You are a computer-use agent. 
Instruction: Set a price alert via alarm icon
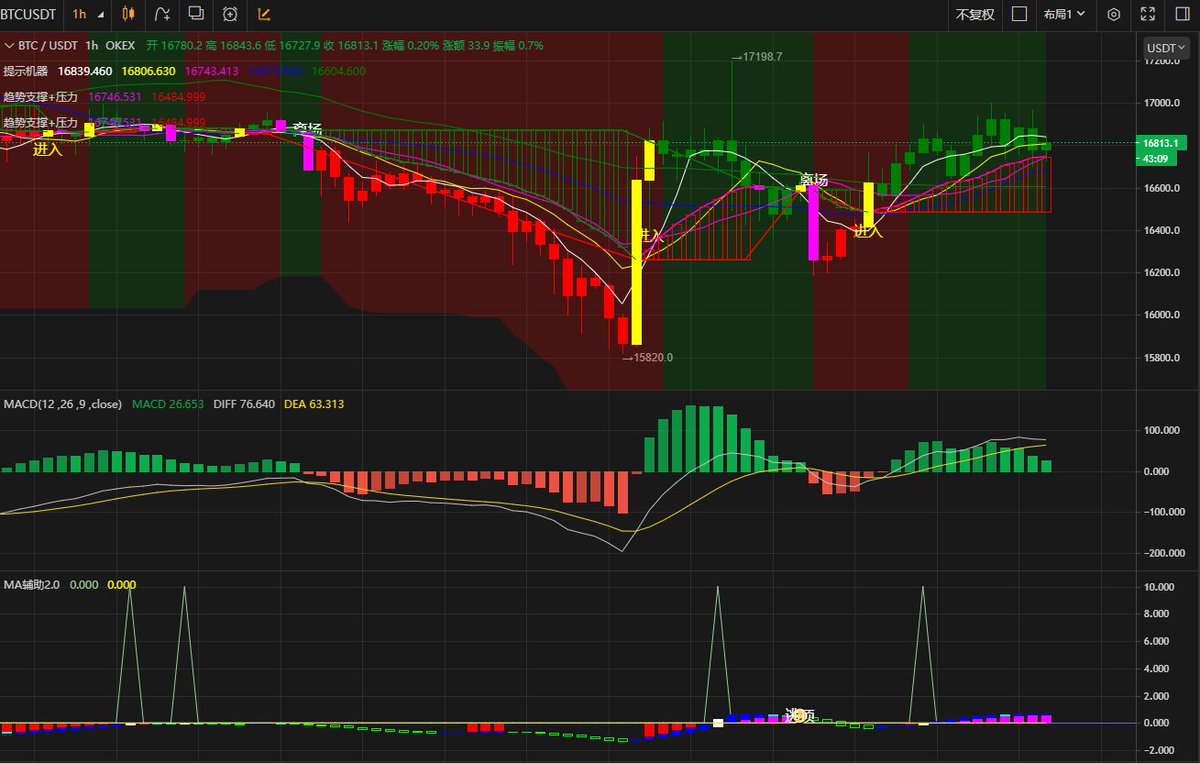(x=230, y=14)
